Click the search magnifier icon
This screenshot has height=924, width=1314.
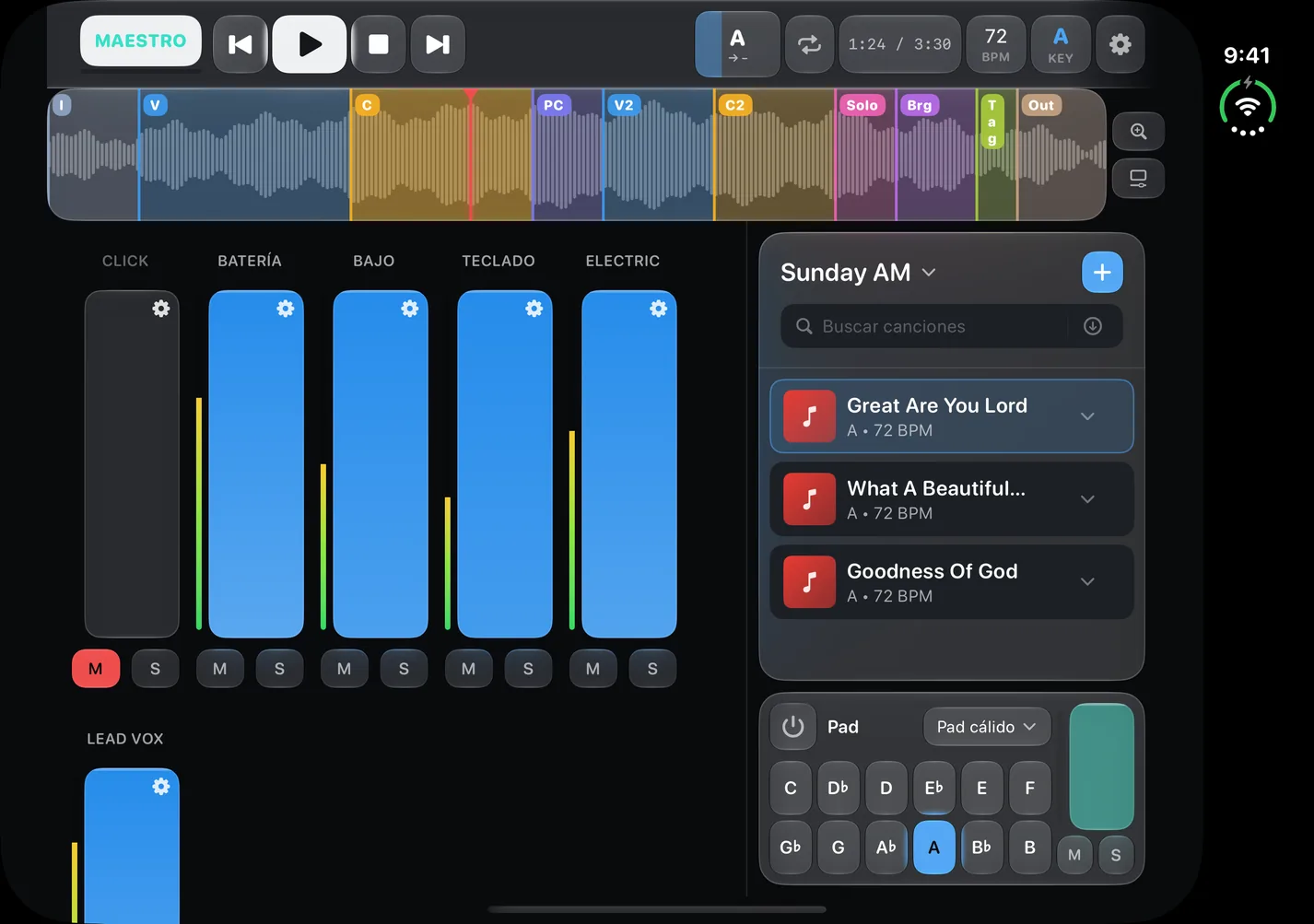(804, 326)
